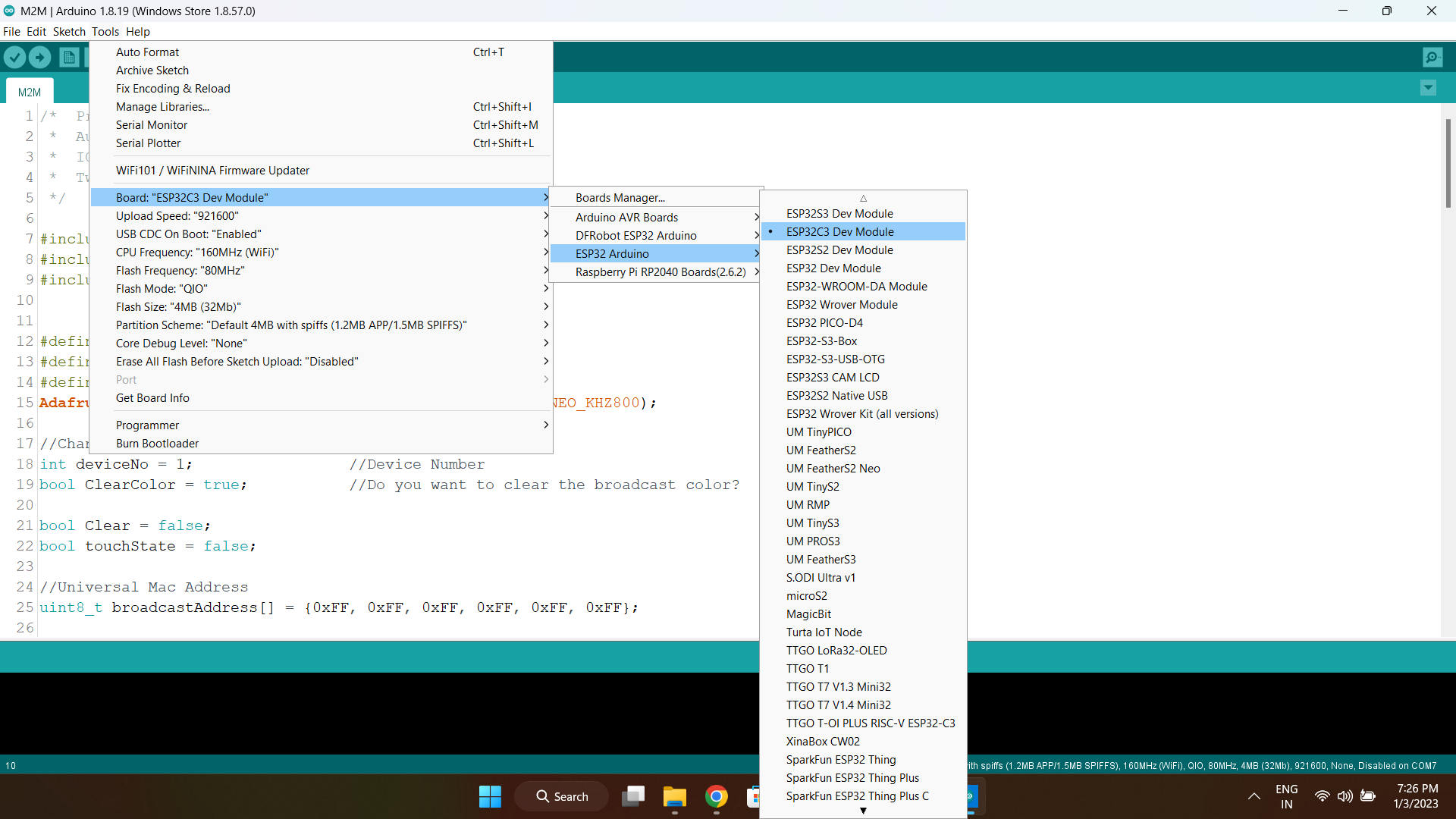Select the ESP32S3 Dev Module board
Screen dimensions: 1456x819
[839, 213]
